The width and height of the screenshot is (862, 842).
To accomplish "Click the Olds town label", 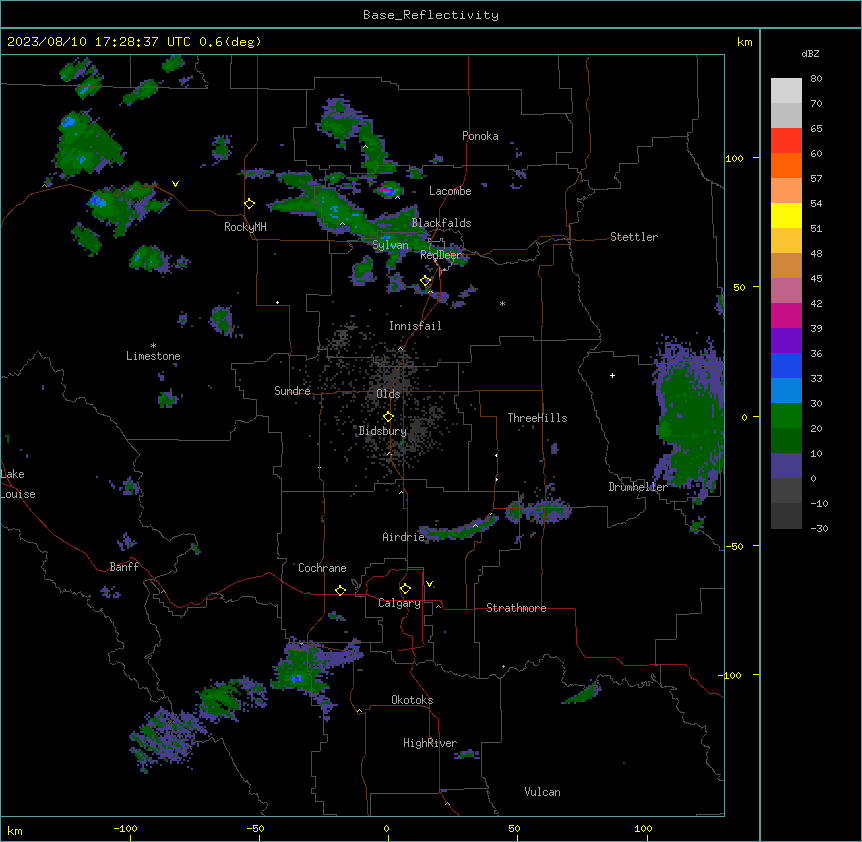I will click(x=388, y=394).
